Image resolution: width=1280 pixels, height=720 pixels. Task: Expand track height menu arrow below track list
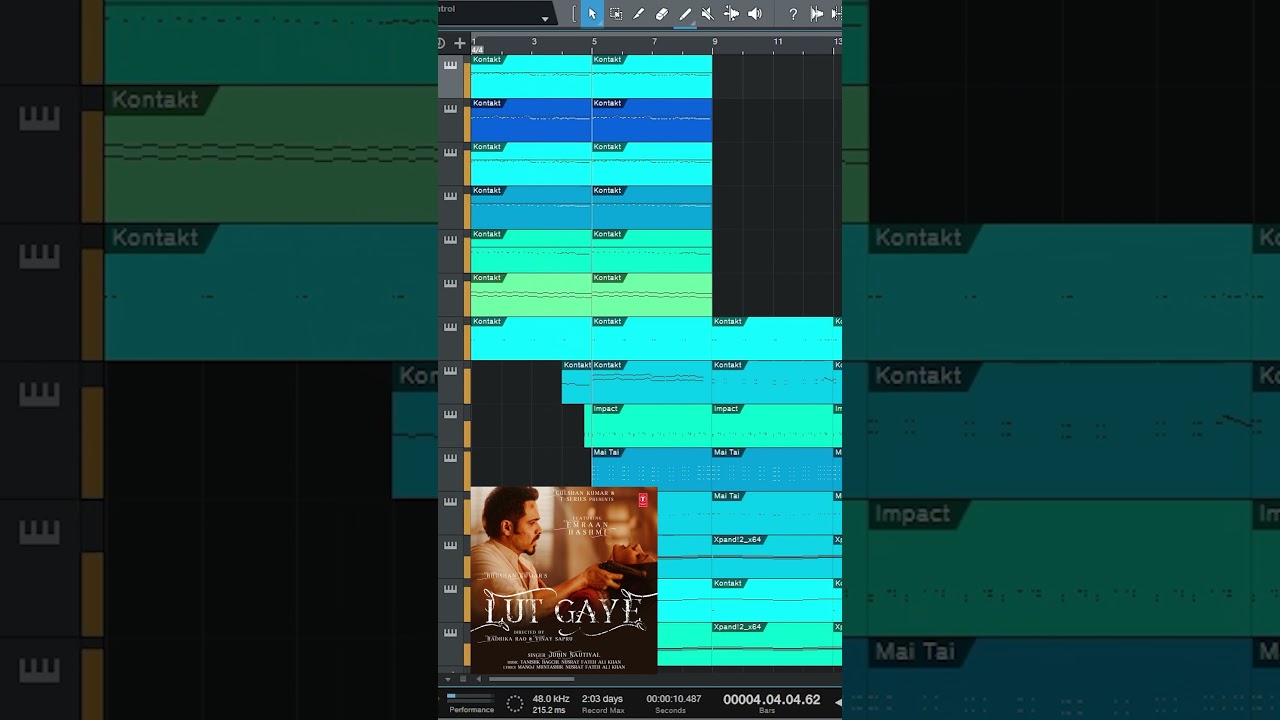[x=447, y=679]
